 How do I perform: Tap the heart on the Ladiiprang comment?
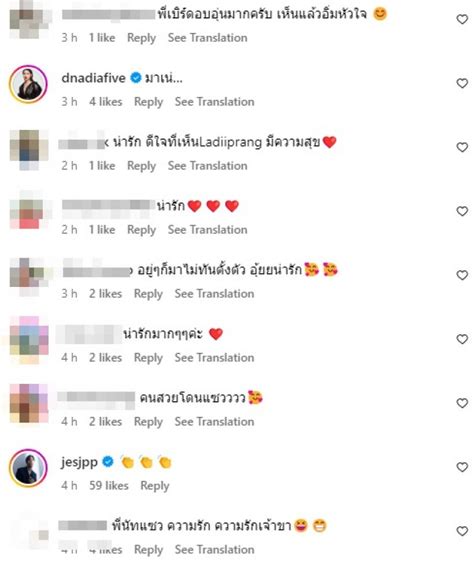(x=462, y=147)
